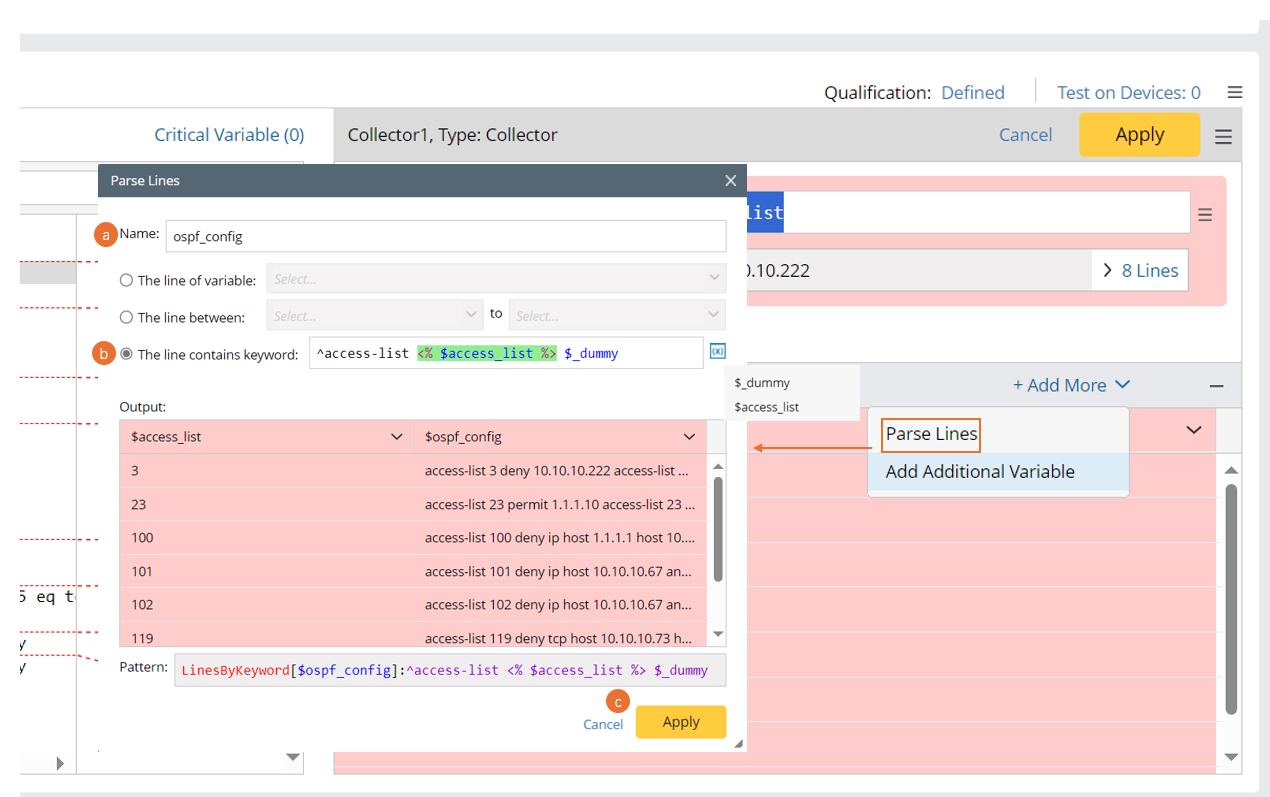The image size is (1270, 797).
Task: Click cell access-list 23 permit 1.1.1.10
Action: click(x=559, y=504)
